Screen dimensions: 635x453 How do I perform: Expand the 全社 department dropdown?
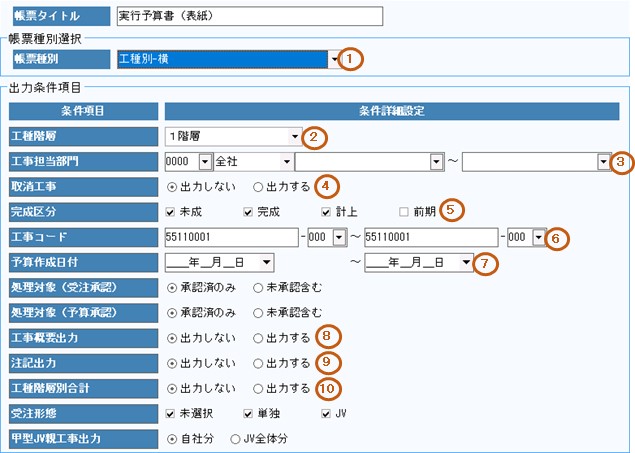pyautogui.click(x=286, y=161)
